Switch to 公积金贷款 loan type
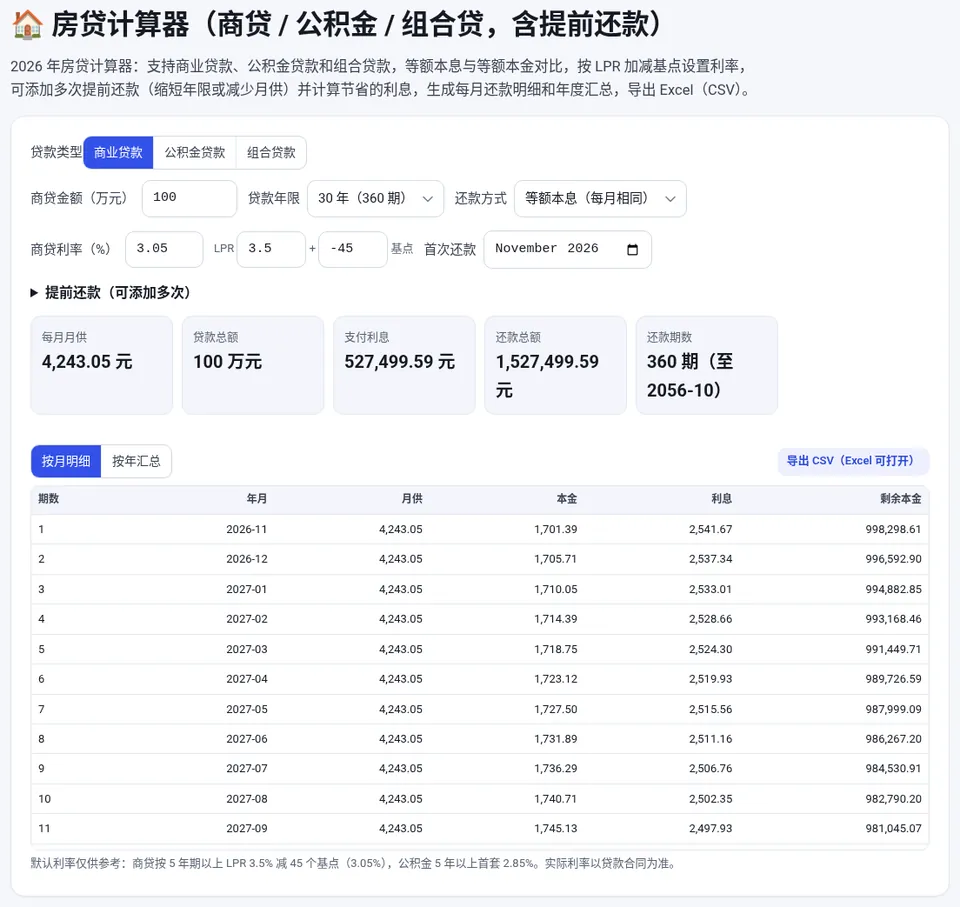 point(195,152)
